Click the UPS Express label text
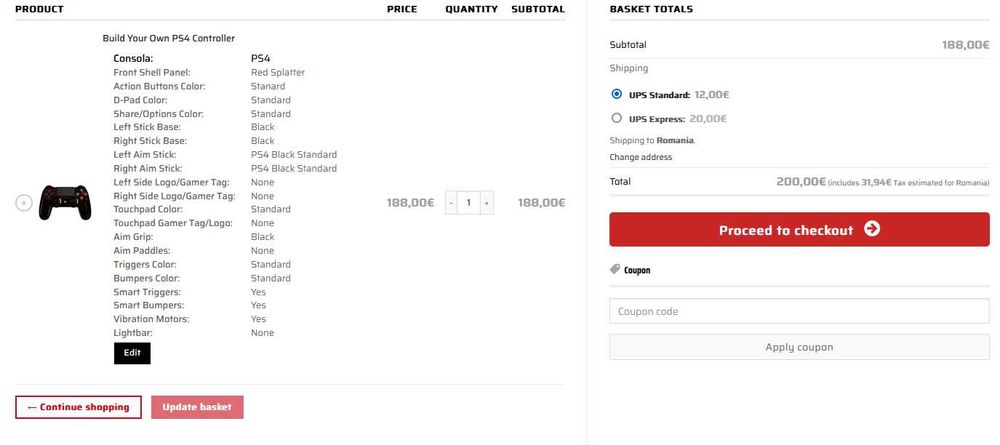The width and height of the screenshot is (1000, 445). click(657, 119)
